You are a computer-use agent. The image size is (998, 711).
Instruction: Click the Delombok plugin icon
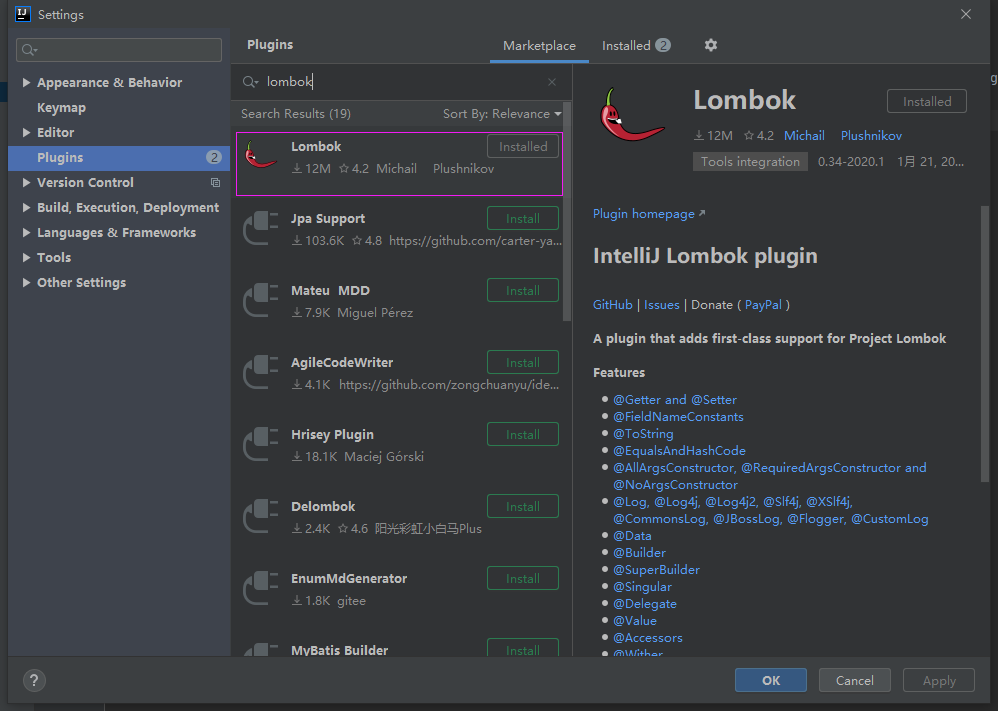point(261,515)
